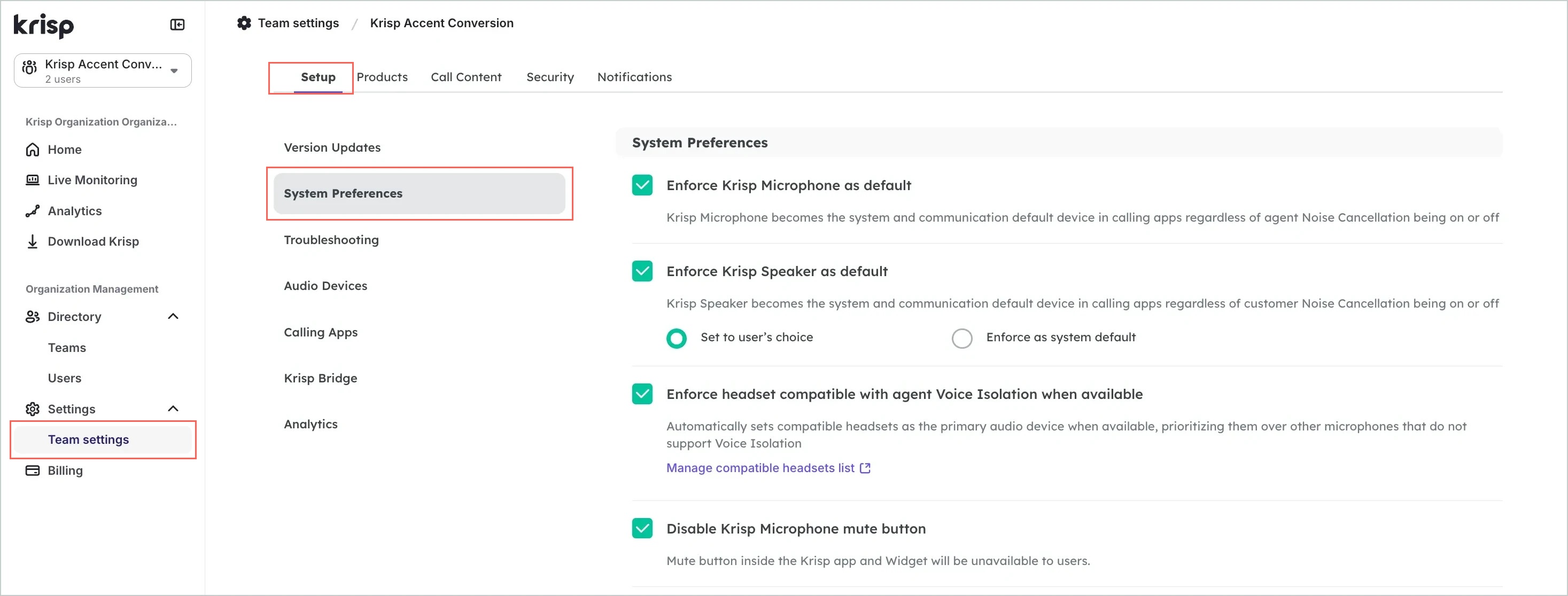The image size is (1568, 596).
Task: Click the Analytics graph icon in sidebar
Action: point(33,211)
